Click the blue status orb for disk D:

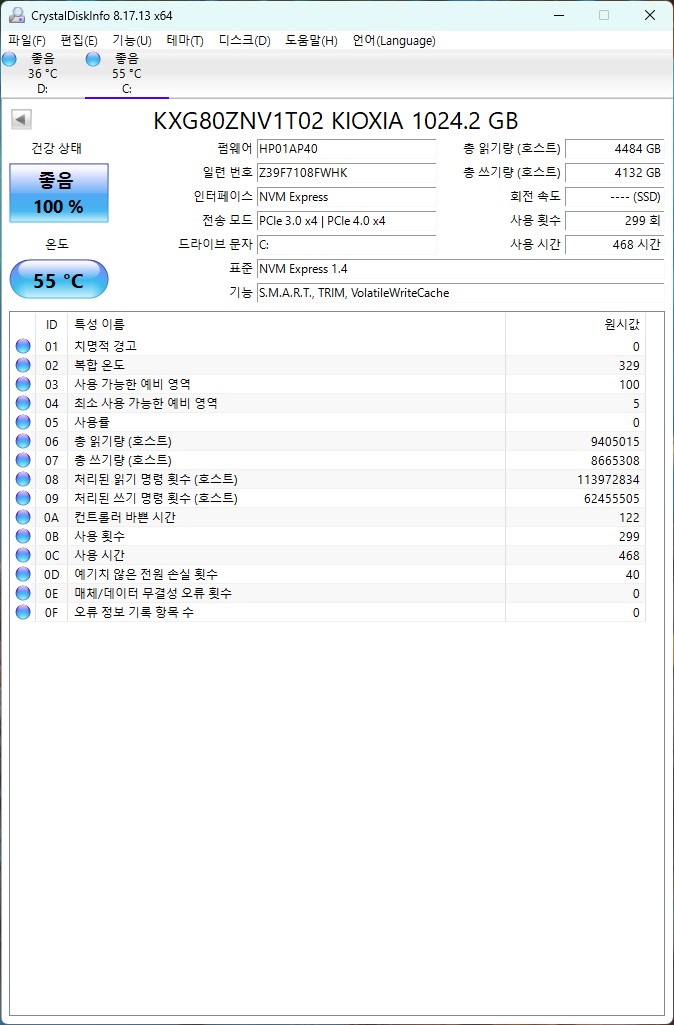9,59
